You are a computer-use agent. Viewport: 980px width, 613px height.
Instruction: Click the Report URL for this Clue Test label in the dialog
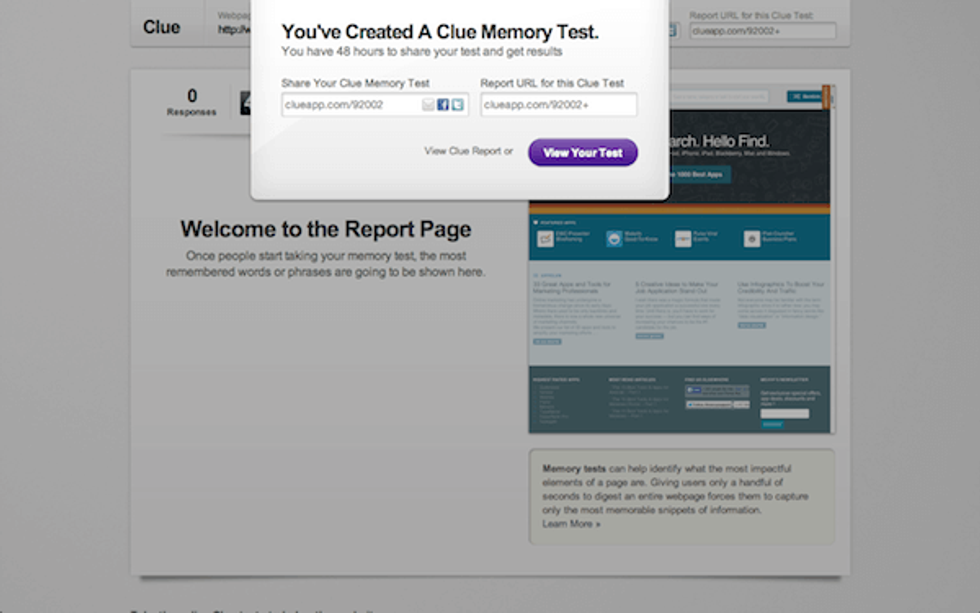552,83
